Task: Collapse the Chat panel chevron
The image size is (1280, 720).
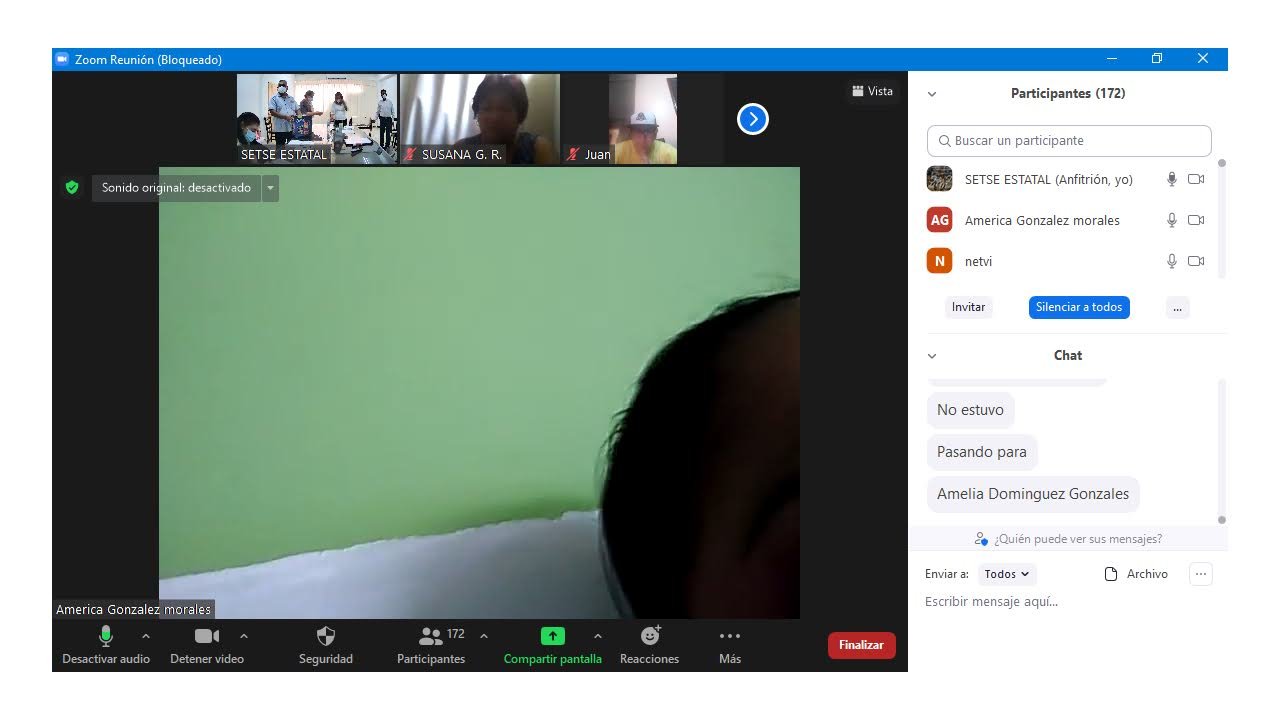Action: pyautogui.click(x=932, y=356)
